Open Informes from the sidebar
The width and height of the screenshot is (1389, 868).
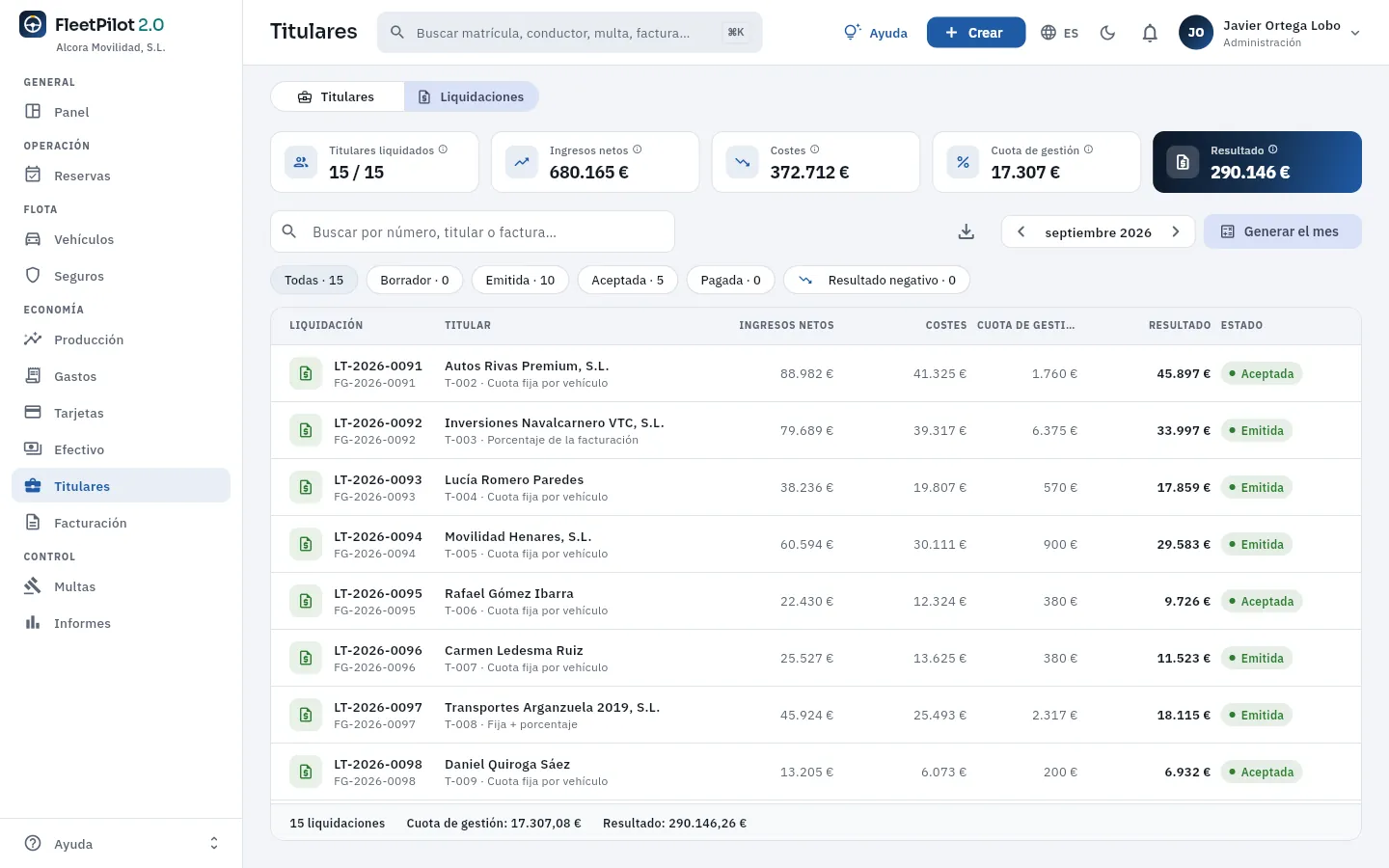coord(121,623)
